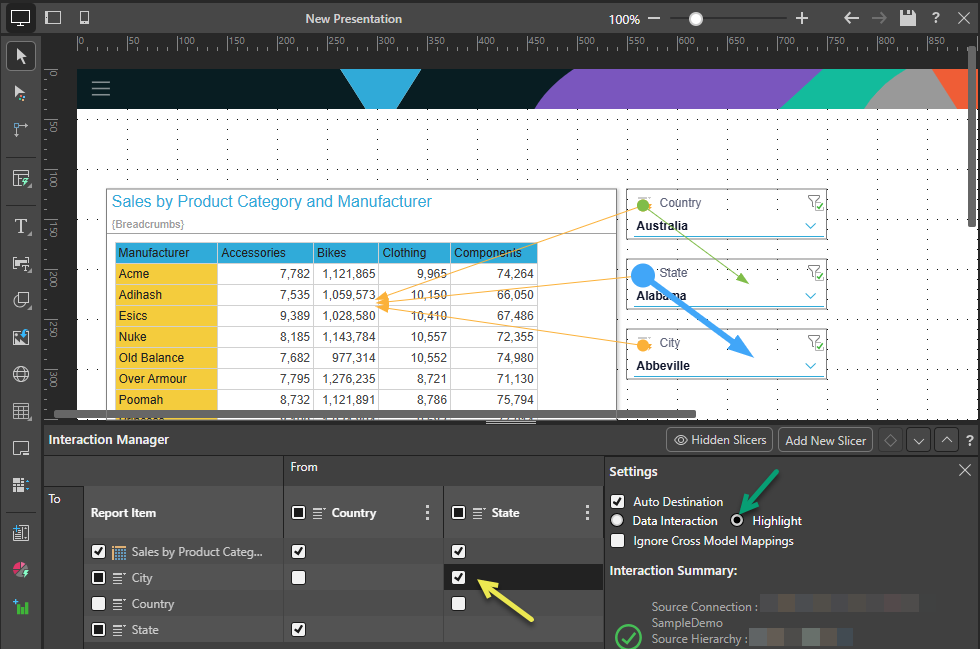Click the diamond icon in Interaction Manager
The height and width of the screenshot is (649, 980).
pos(890,440)
